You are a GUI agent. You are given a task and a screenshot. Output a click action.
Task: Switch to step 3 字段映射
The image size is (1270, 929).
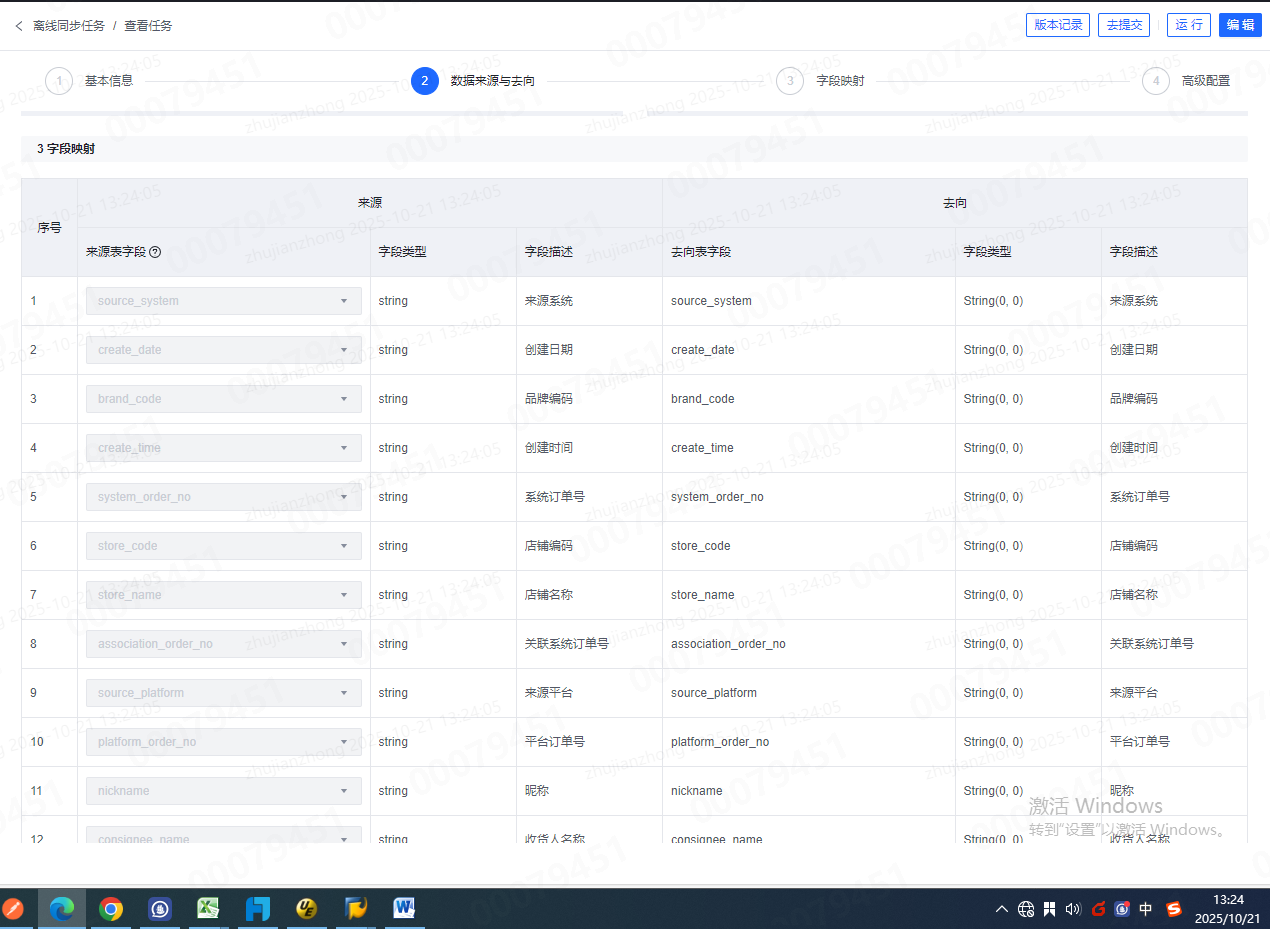tap(790, 81)
